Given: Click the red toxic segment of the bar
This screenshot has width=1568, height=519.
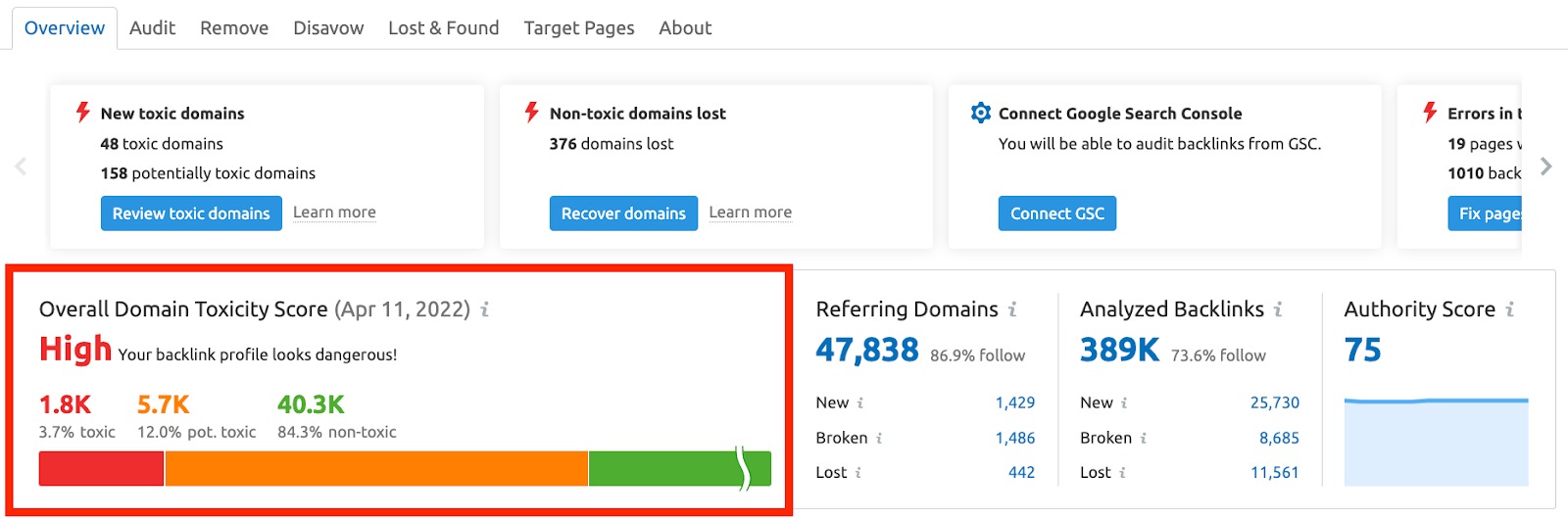Looking at the screenshot, I should point(101,468).
